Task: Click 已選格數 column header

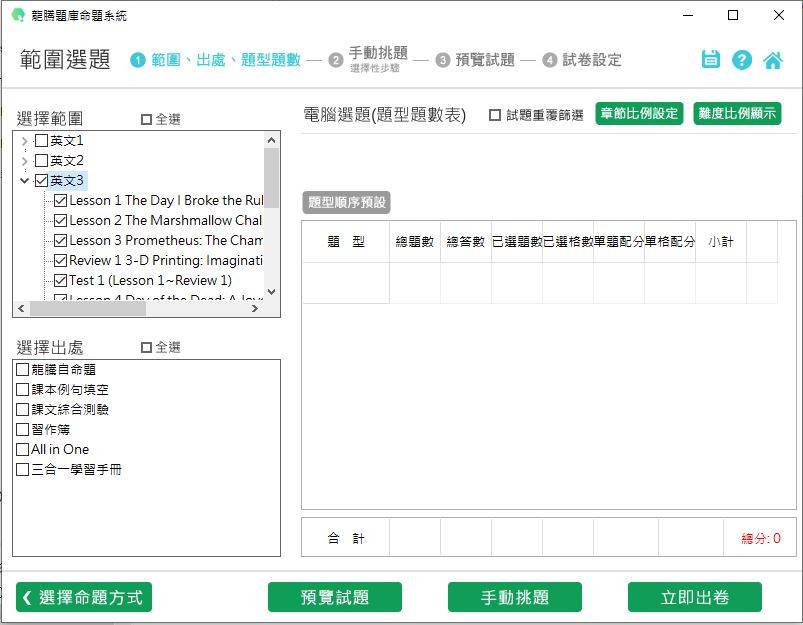Action: pos(568,242)
